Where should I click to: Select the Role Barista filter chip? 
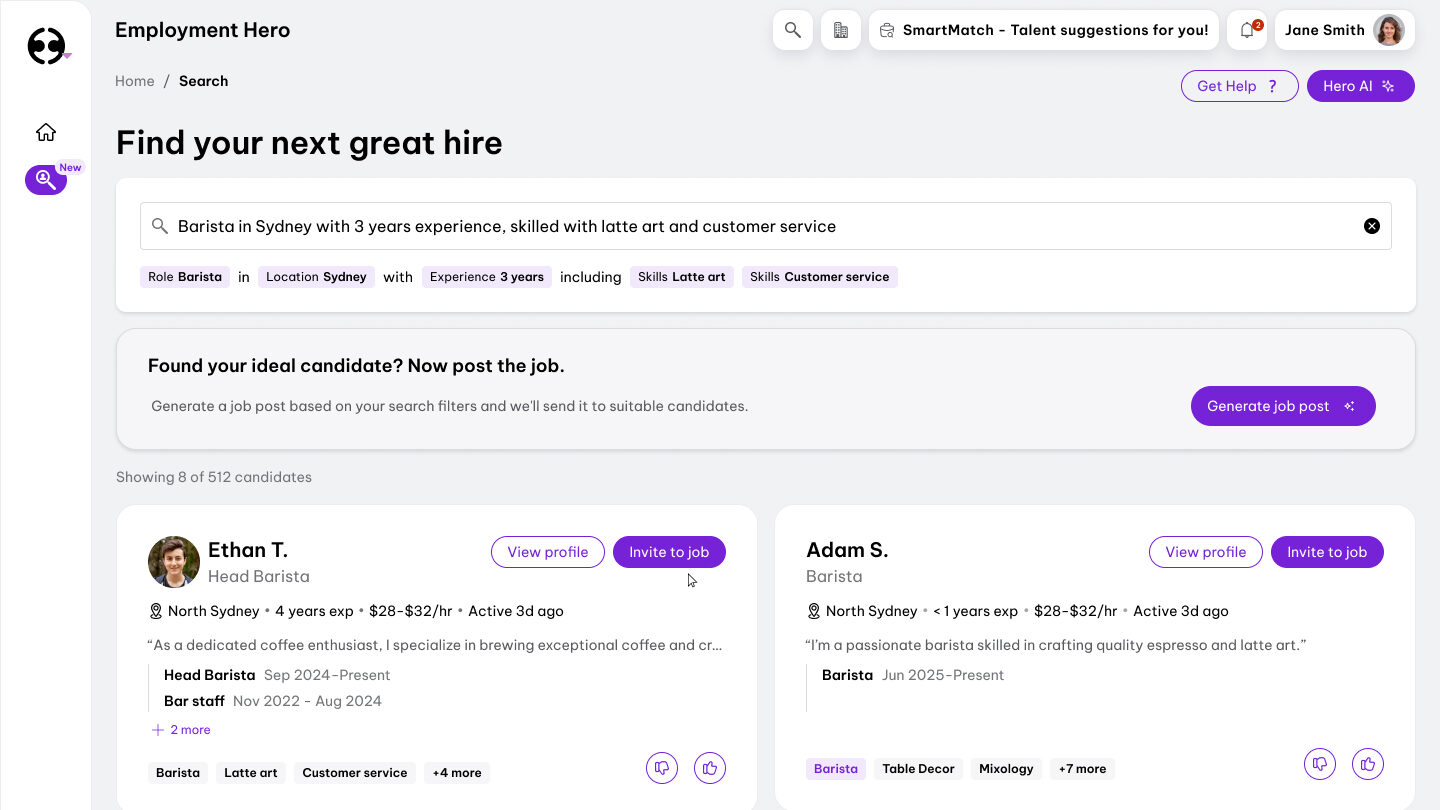185,277
